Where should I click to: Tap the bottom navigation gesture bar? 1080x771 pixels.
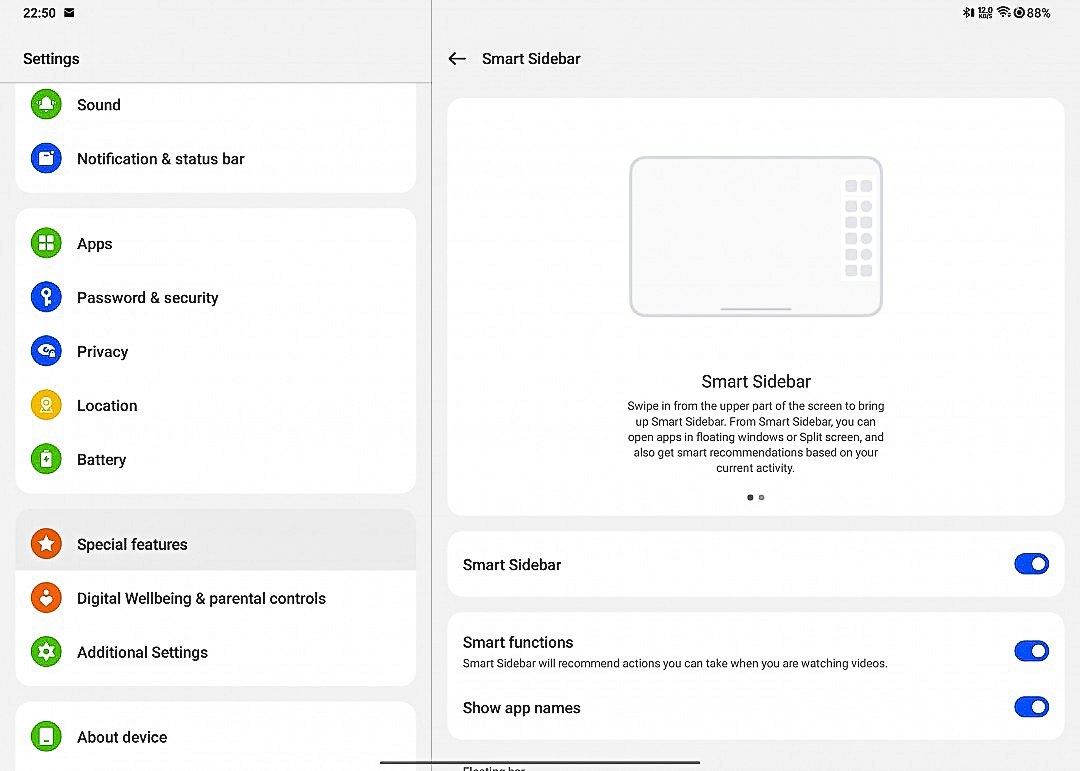click(540, 762)
